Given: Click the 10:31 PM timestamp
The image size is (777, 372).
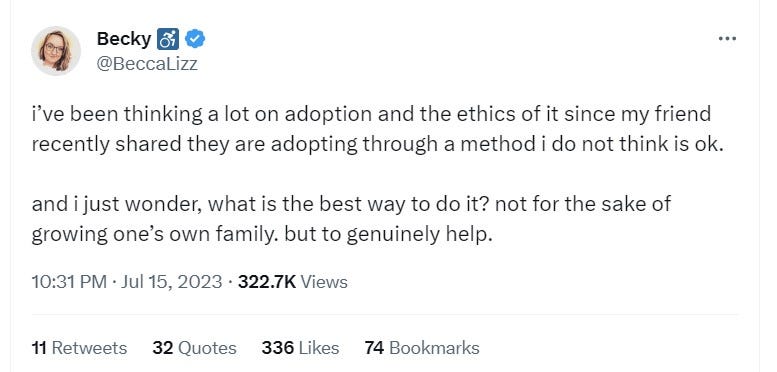Looking at the screenshot, I should coord(69,282).
